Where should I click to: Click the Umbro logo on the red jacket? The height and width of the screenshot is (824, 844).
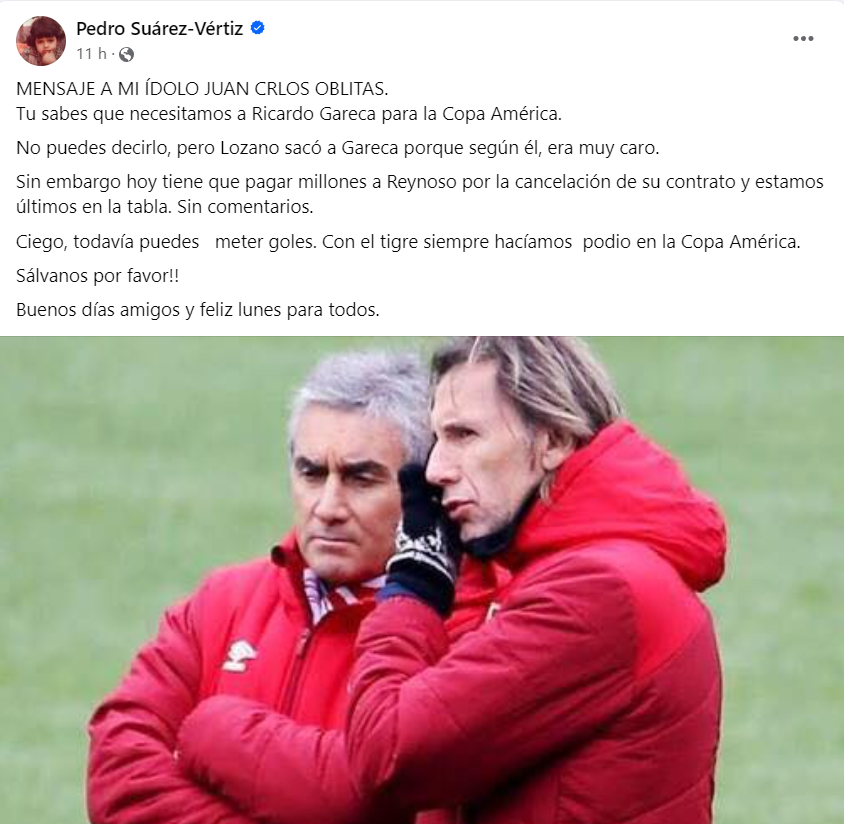pyautogui.click(x=240, y=656)
